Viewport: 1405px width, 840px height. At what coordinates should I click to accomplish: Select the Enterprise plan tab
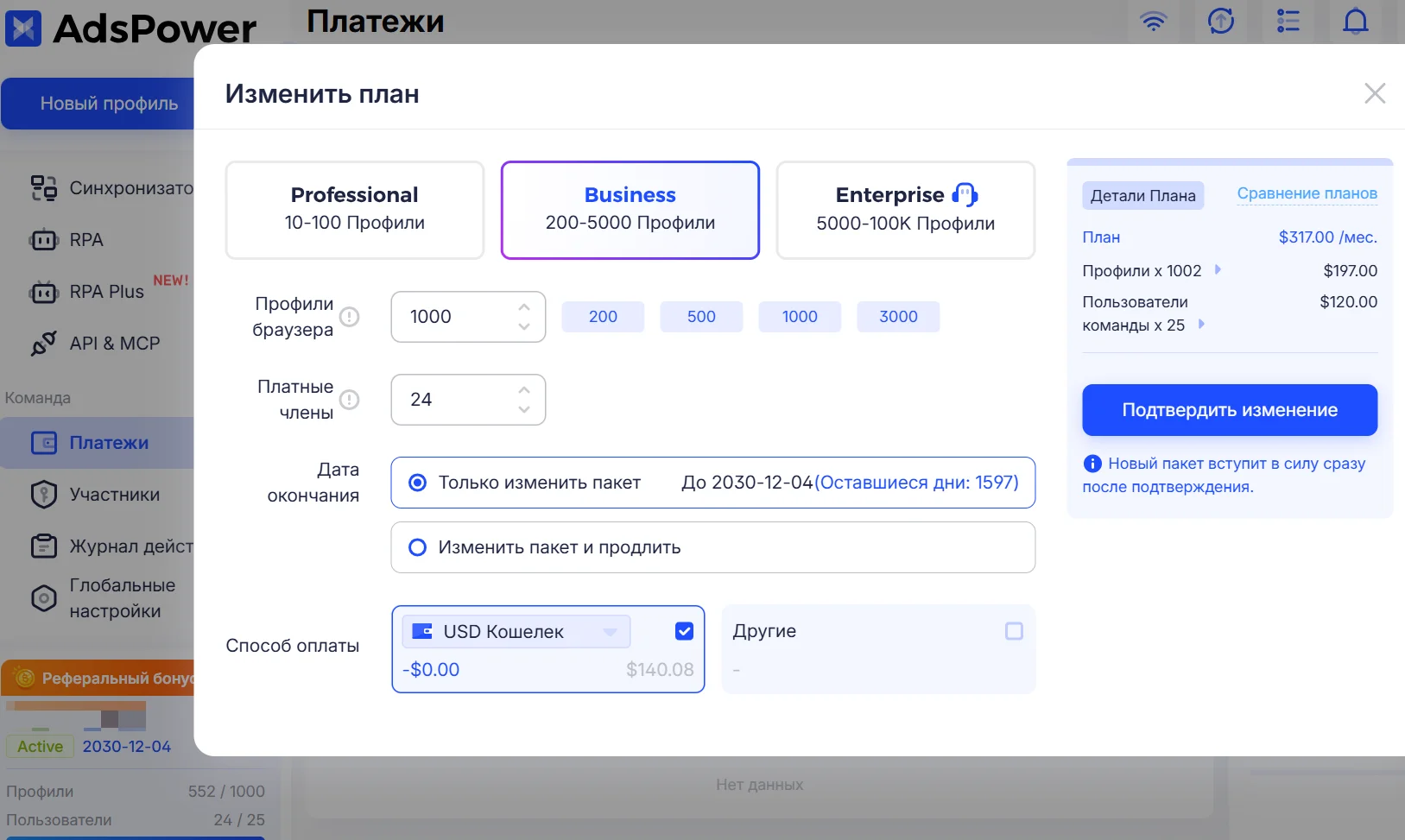905,210
